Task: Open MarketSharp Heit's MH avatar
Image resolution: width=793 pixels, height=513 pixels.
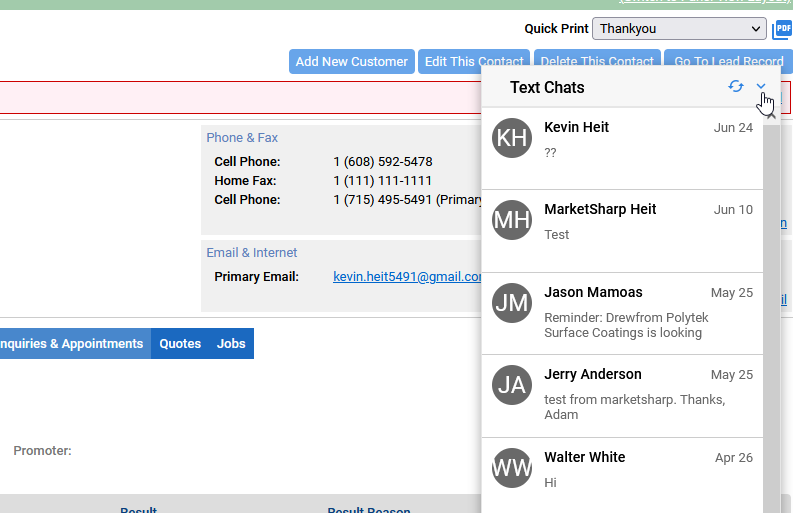Action: (512, 220)
